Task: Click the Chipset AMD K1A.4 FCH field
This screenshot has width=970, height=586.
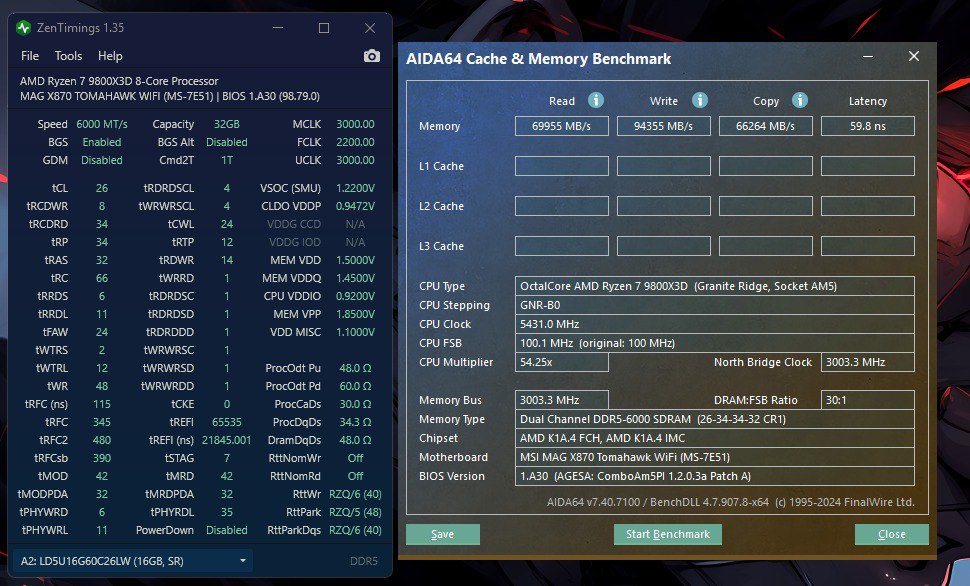Action: click(x=715, y=438)
